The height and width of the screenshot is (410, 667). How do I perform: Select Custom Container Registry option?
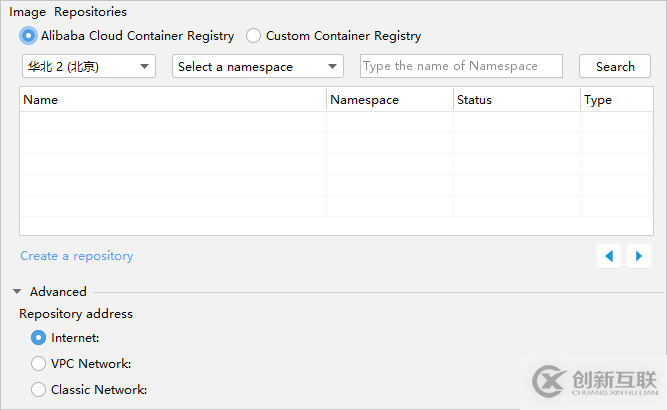(253, 36)
